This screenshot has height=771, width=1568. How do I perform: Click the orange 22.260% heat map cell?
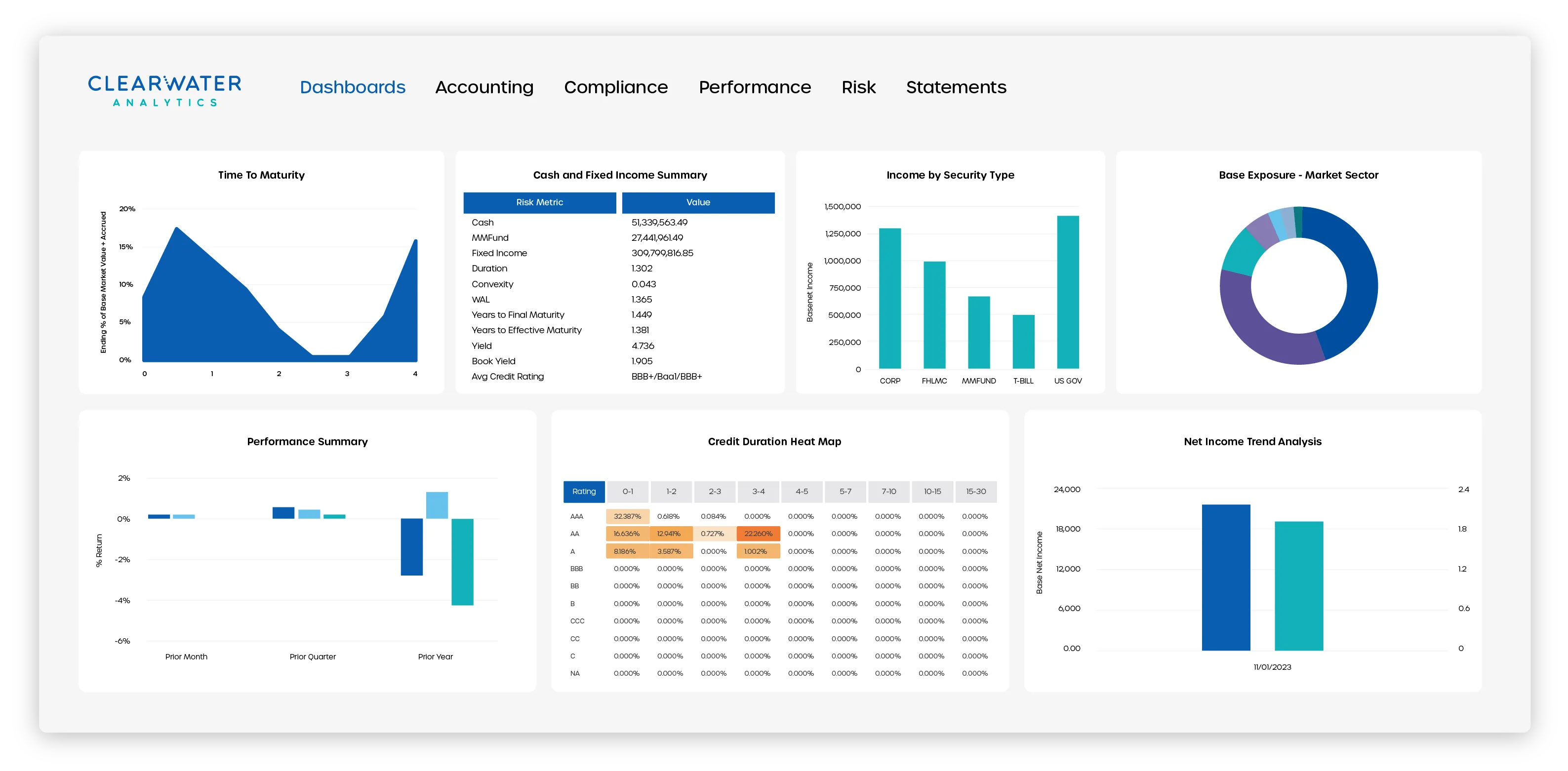(759, 533)
